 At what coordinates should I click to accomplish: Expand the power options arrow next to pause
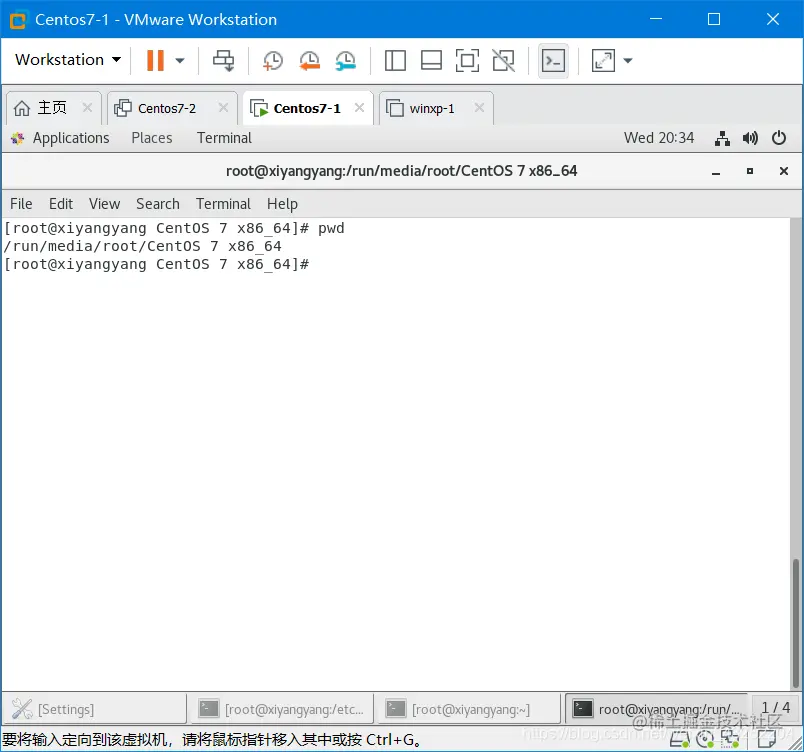(179, 60)
